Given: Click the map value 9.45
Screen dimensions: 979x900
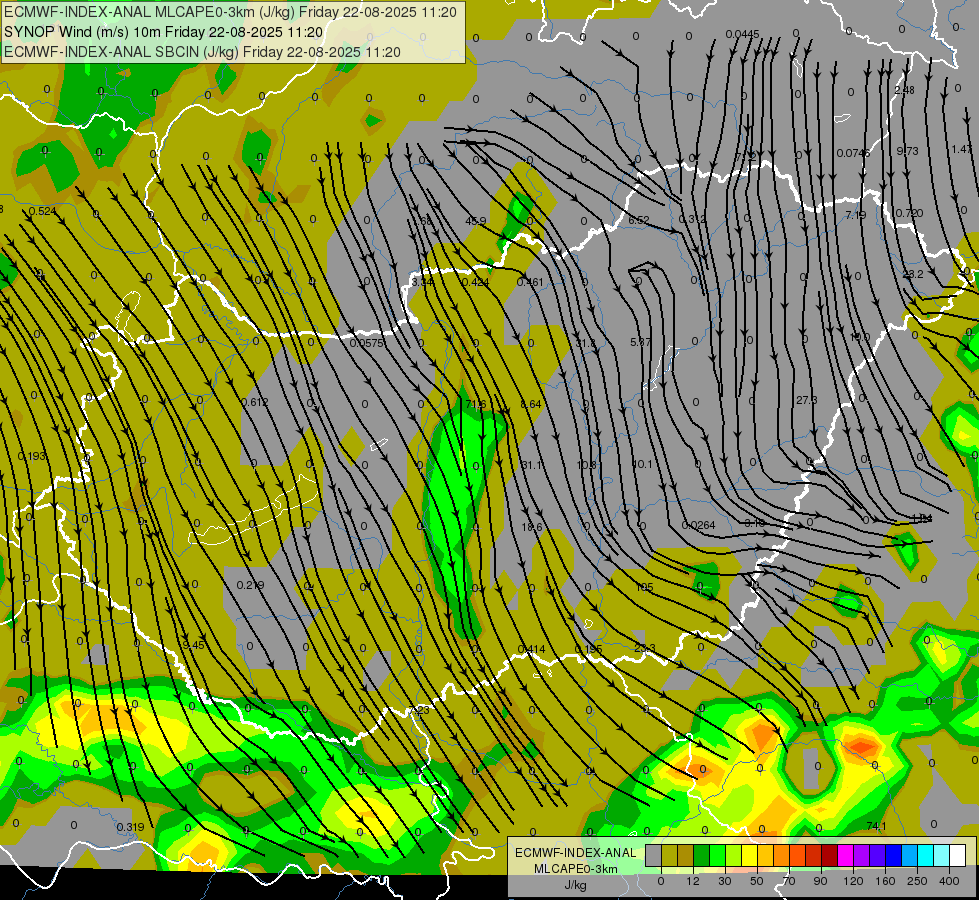Looking at the screenshot, I should point(193,645).
